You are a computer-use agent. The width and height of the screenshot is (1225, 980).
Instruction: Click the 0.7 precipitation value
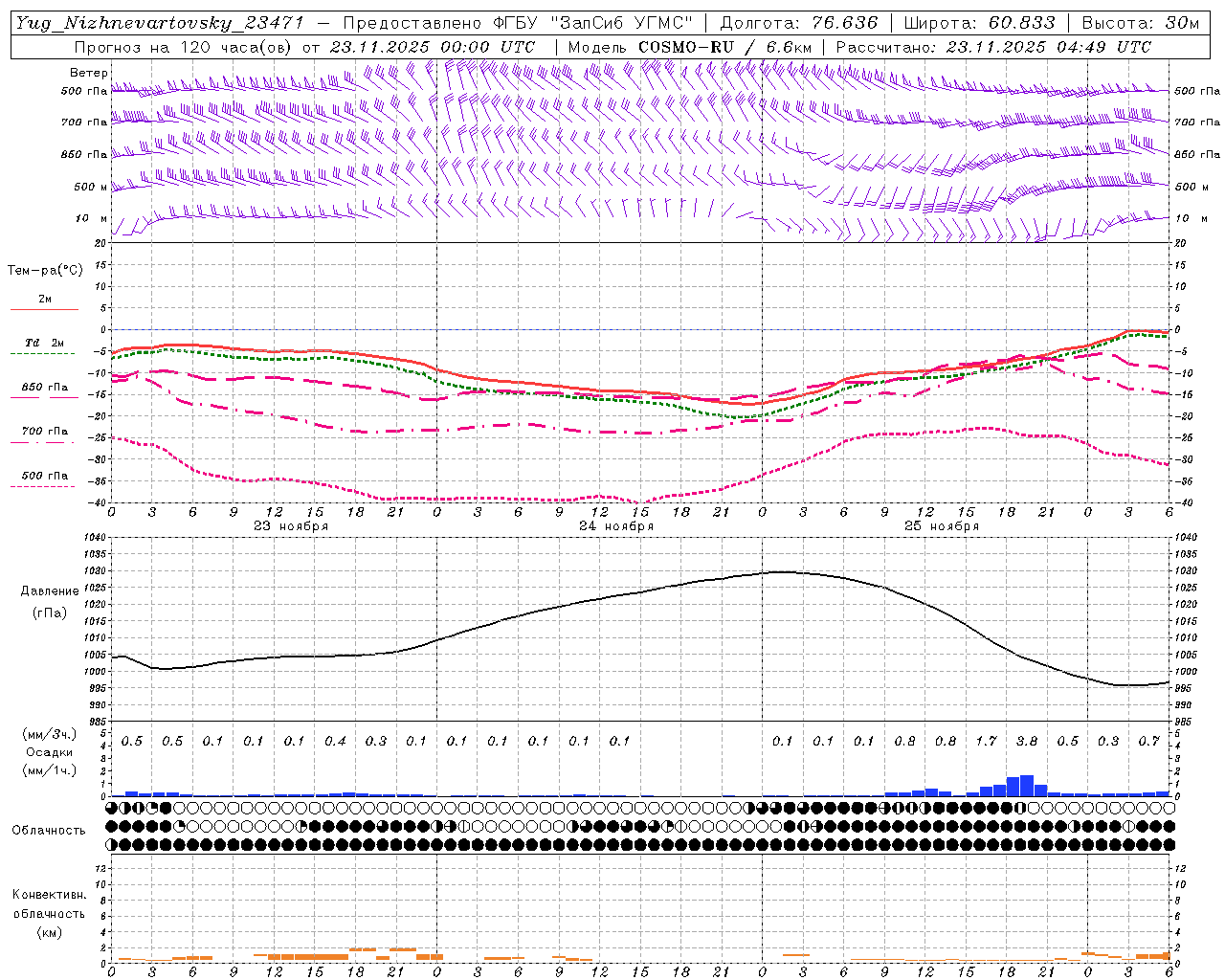coord(1149,741)
